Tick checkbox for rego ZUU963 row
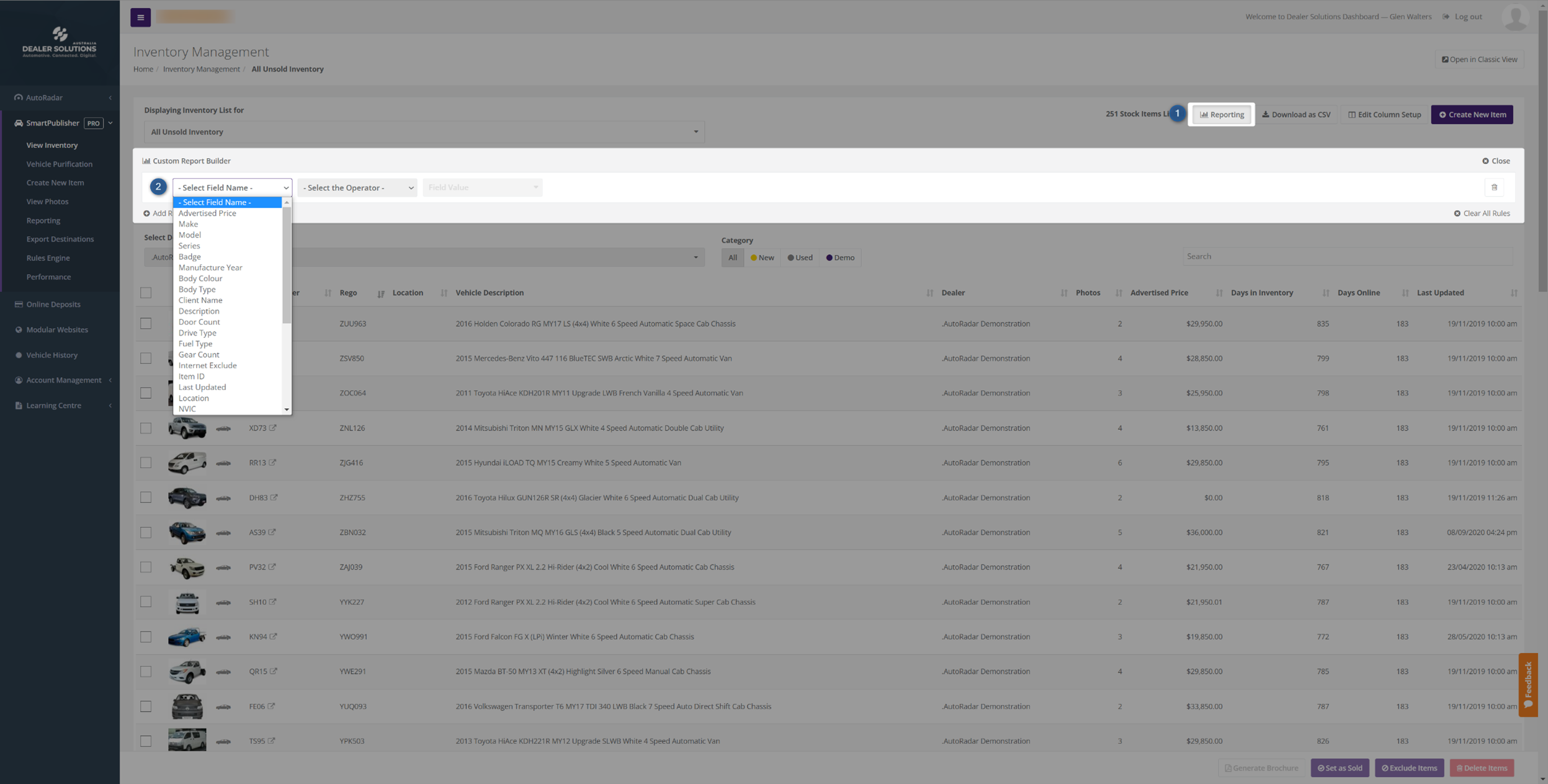 tap(146, 324)
